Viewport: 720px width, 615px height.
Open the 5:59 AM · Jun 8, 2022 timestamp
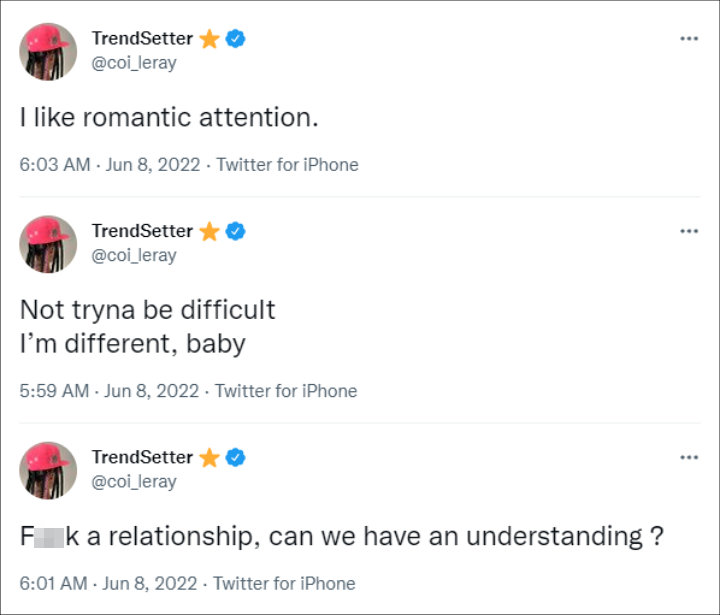tap(109, 391)
